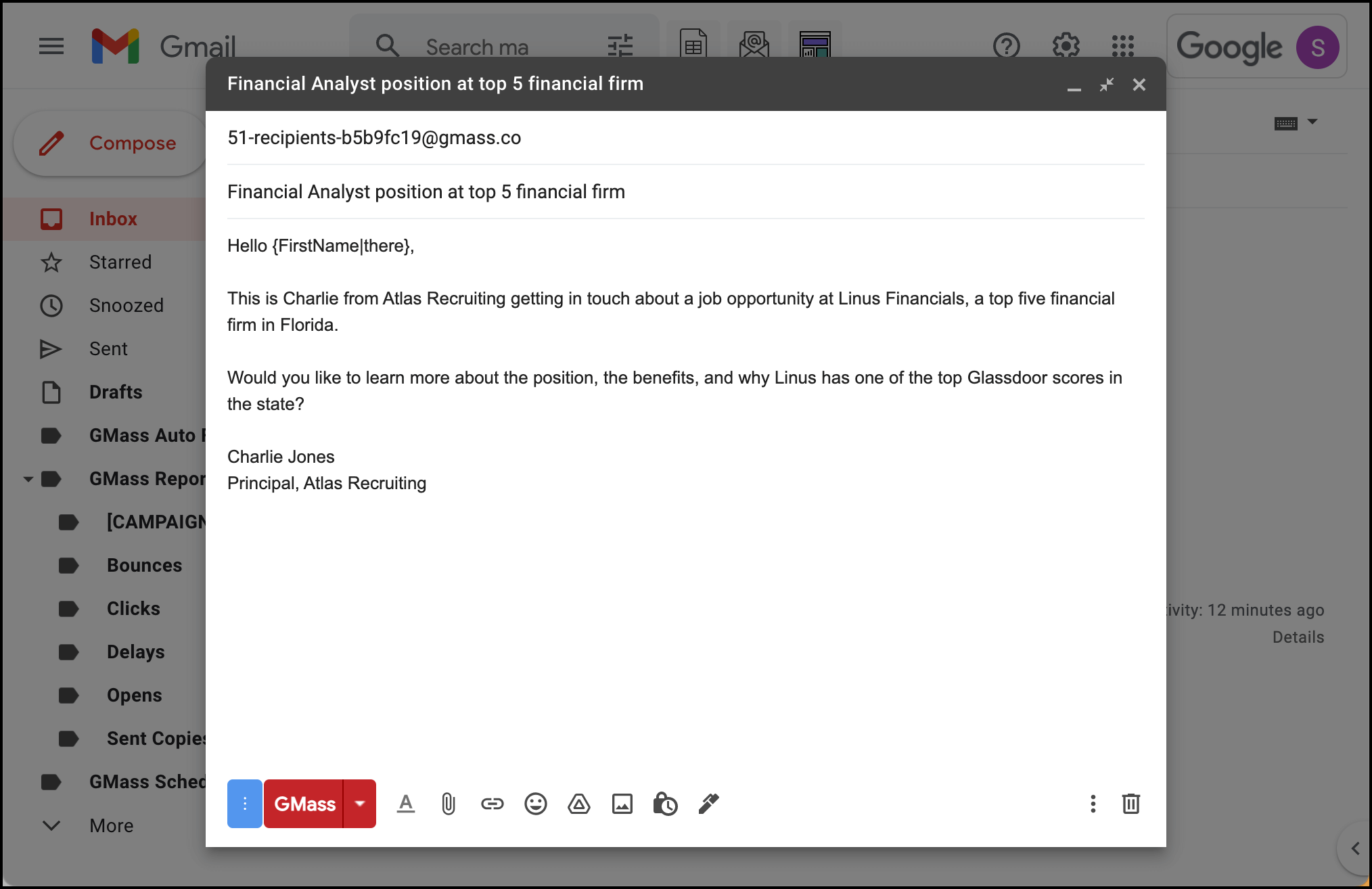1372x889 pixels.
Task: Open the Snoozed folder
Action: click(104, 306)
